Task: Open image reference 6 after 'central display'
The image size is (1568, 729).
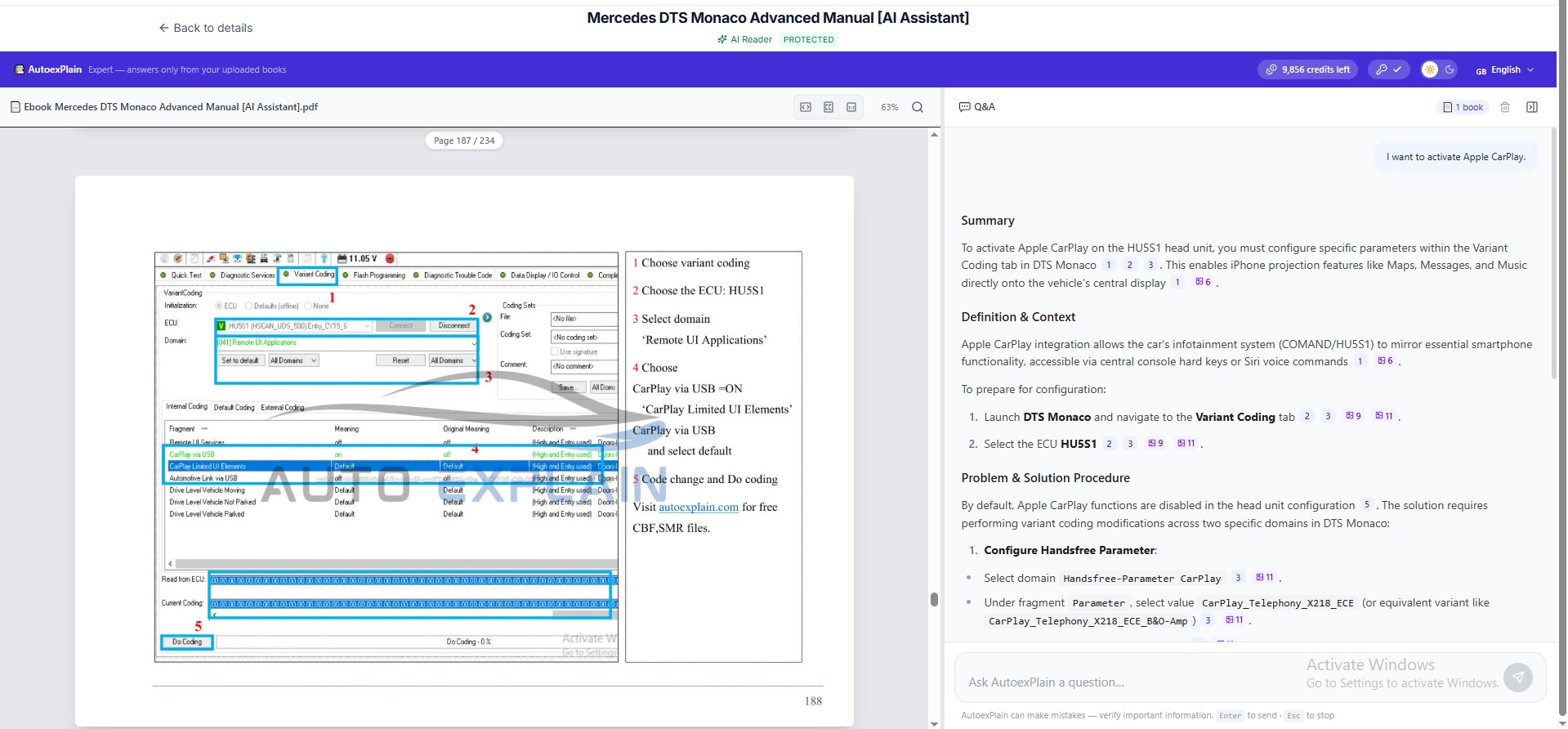Action: [x=1203, y=282]
